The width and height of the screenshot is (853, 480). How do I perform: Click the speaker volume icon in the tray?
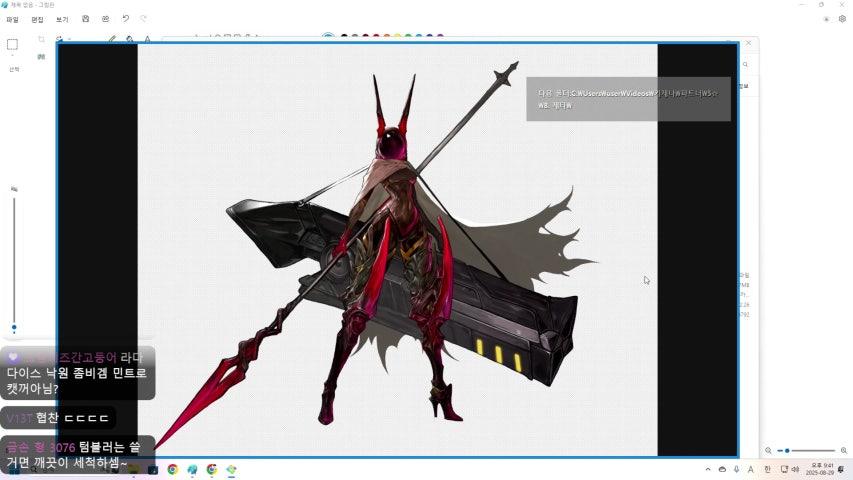(795, 469)
